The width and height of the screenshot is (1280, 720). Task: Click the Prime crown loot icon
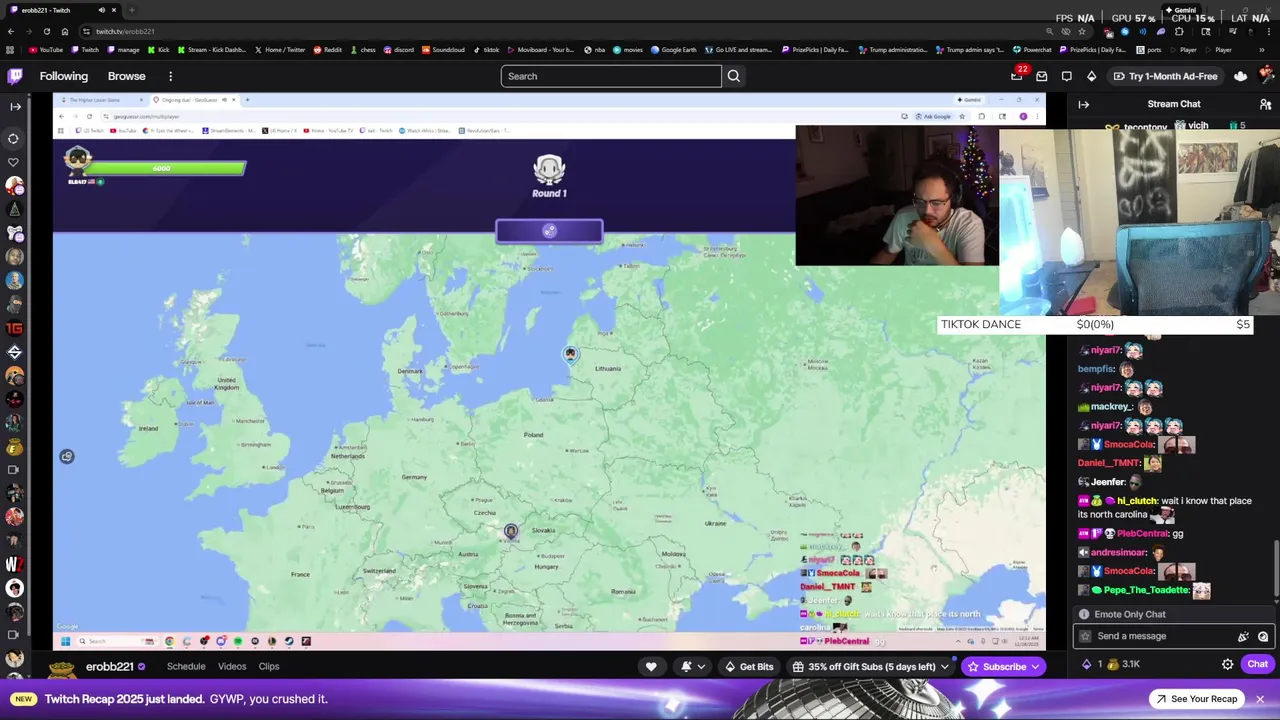click(x=1241, y=76)
